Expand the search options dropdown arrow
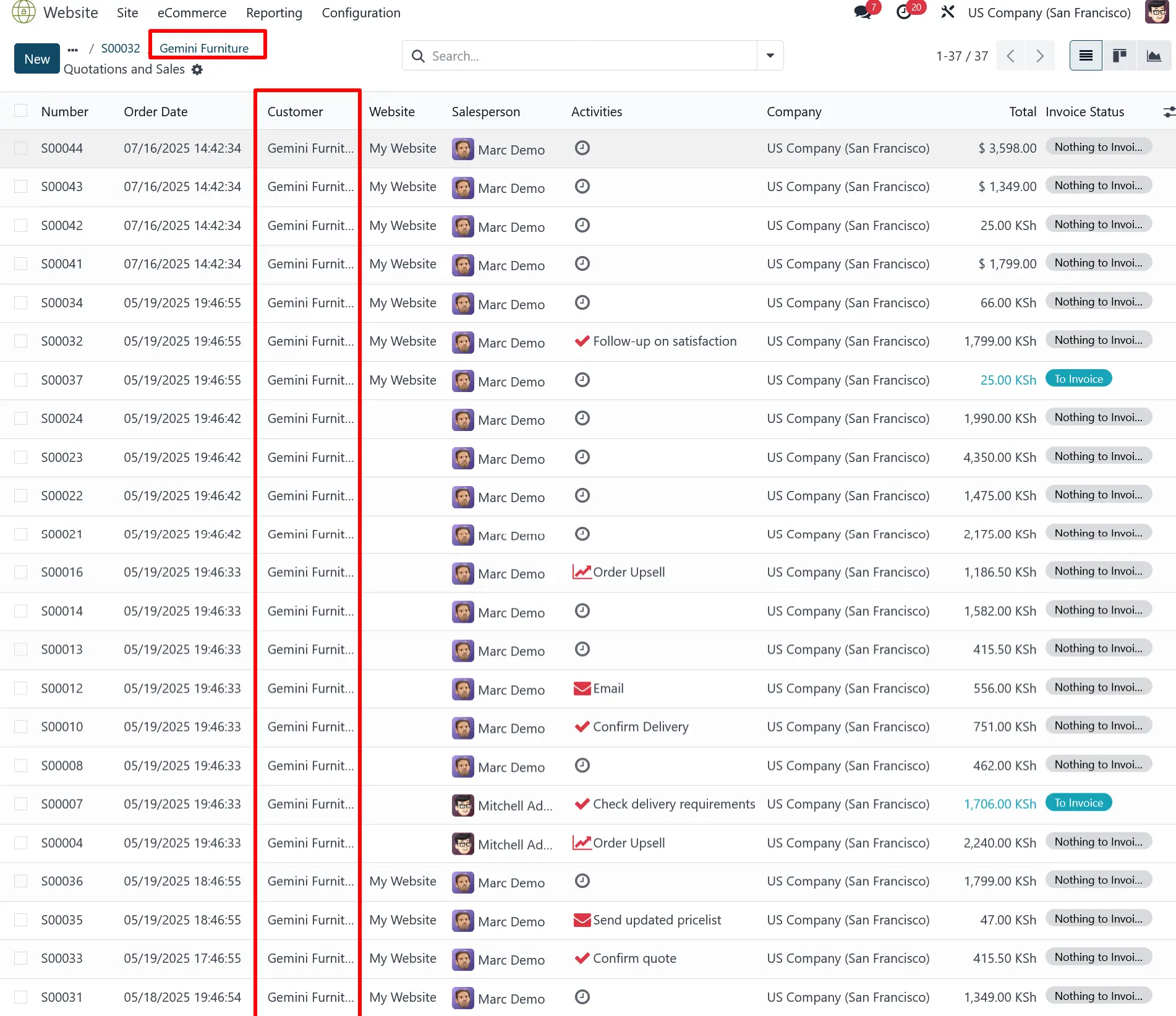 [x=770, y=56]
